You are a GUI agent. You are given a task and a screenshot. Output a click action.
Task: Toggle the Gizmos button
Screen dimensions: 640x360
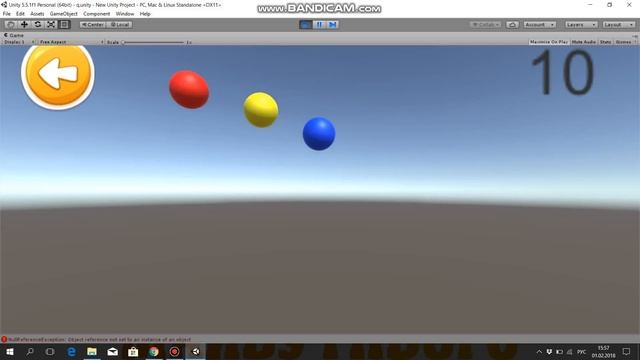coord(624,42)
